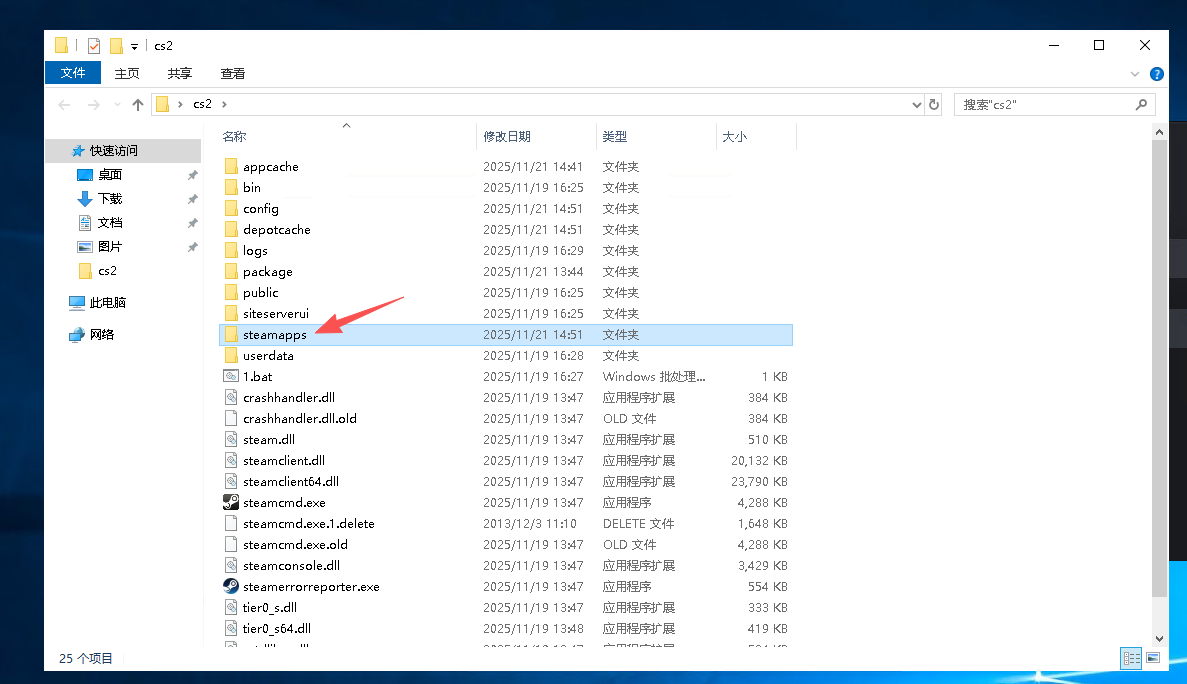Switch to details view in status bar
The width and height of the screenshot is (1187, 684).
click(x=1131, y=658)
